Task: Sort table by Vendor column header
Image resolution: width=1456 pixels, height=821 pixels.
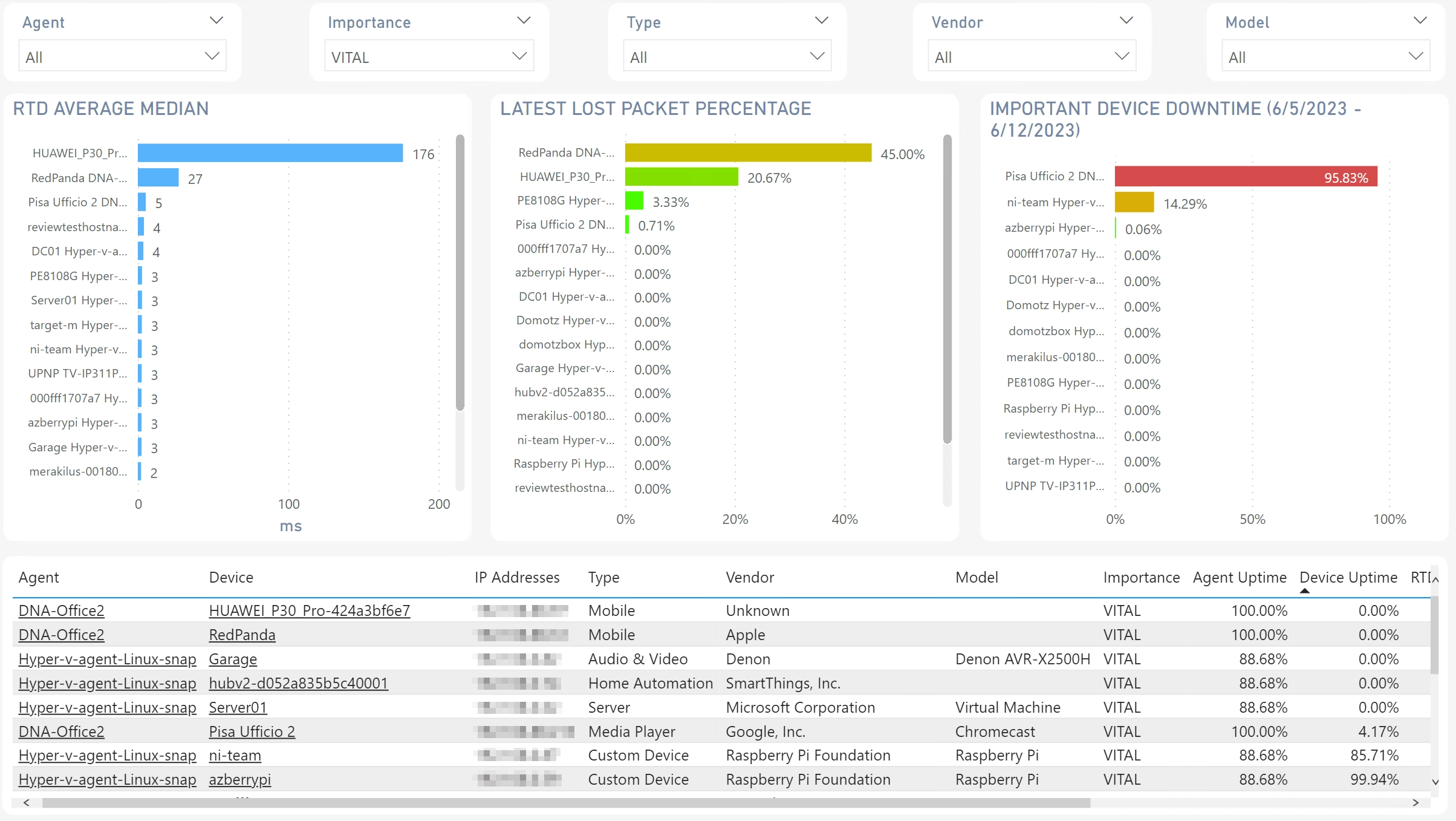Action: 750,577
